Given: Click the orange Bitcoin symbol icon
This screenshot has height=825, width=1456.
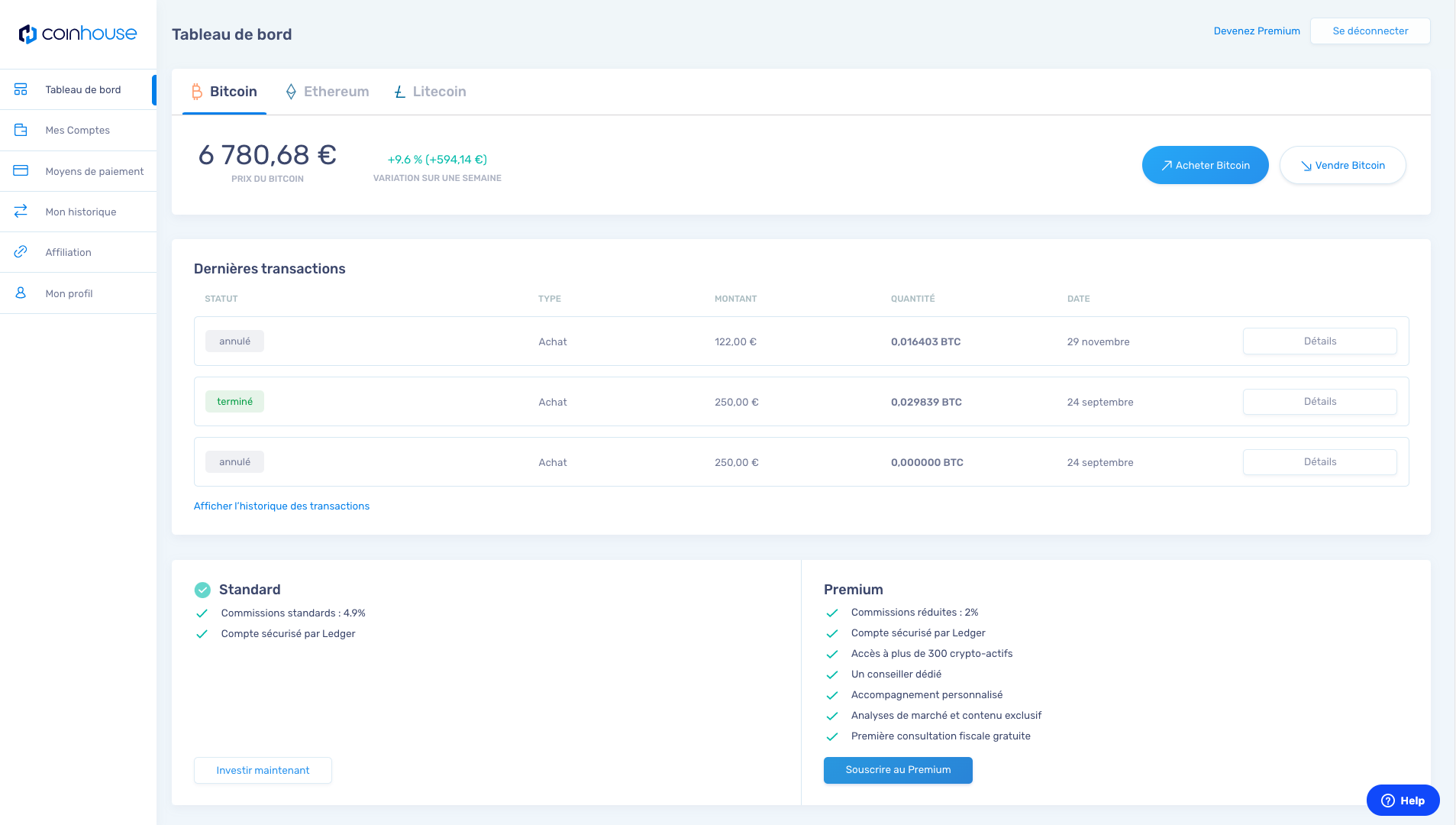Looking at the screenshot, I should [196, 92].
